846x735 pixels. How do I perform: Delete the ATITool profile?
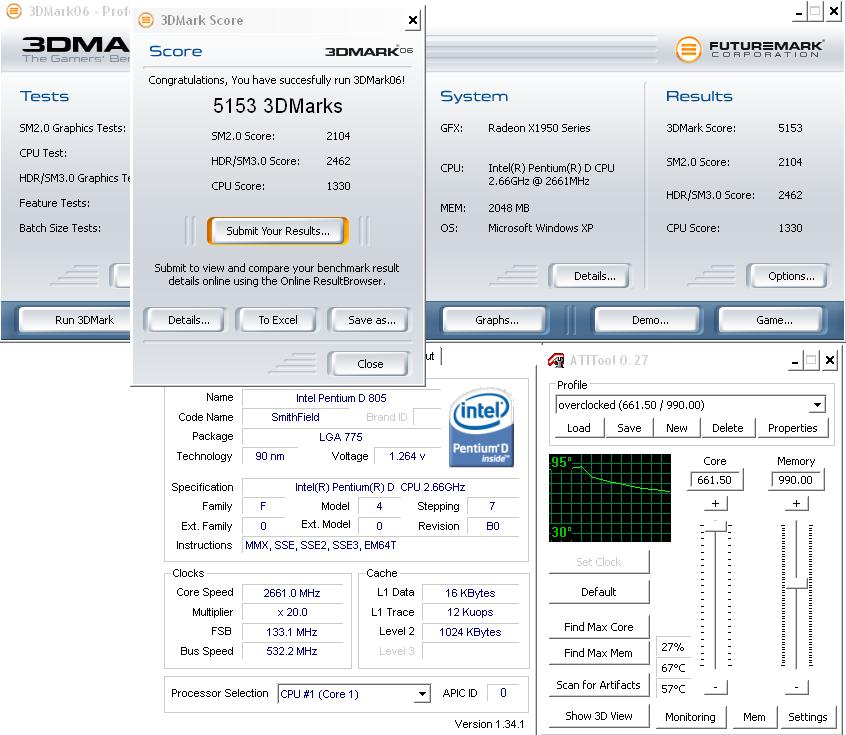pyautogui.click(x=727, y=428)
